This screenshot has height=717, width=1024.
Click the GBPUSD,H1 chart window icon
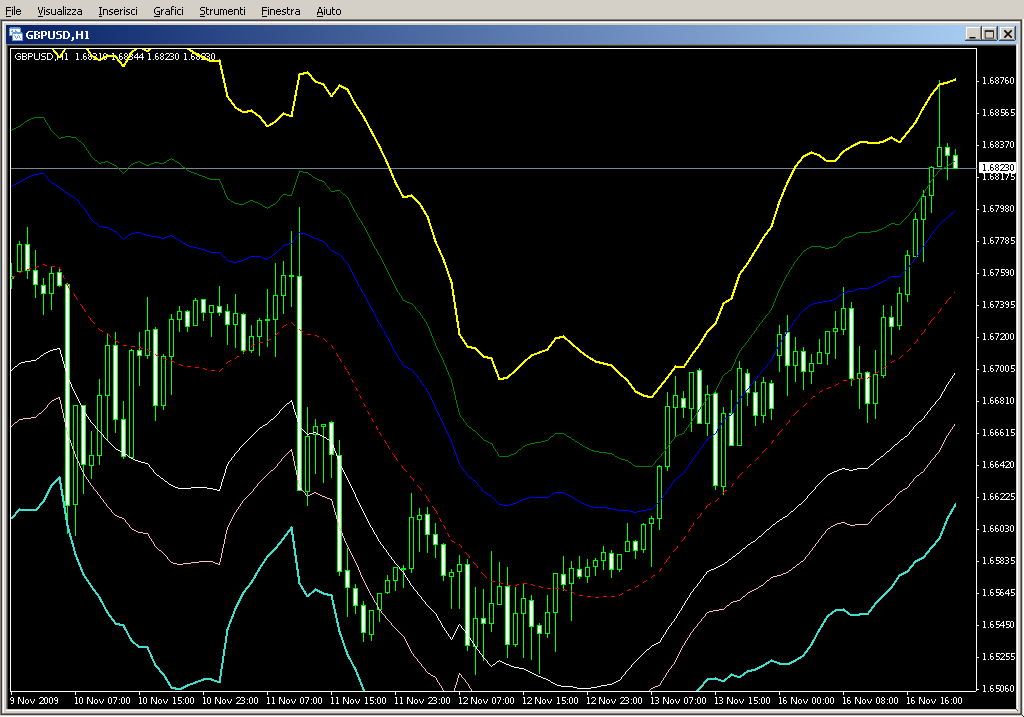pos(16,35)
